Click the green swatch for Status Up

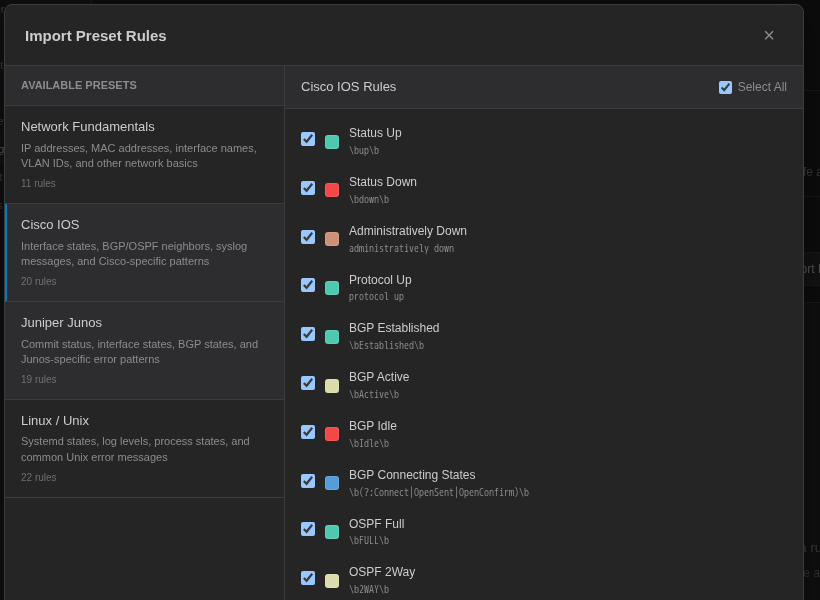332,142
